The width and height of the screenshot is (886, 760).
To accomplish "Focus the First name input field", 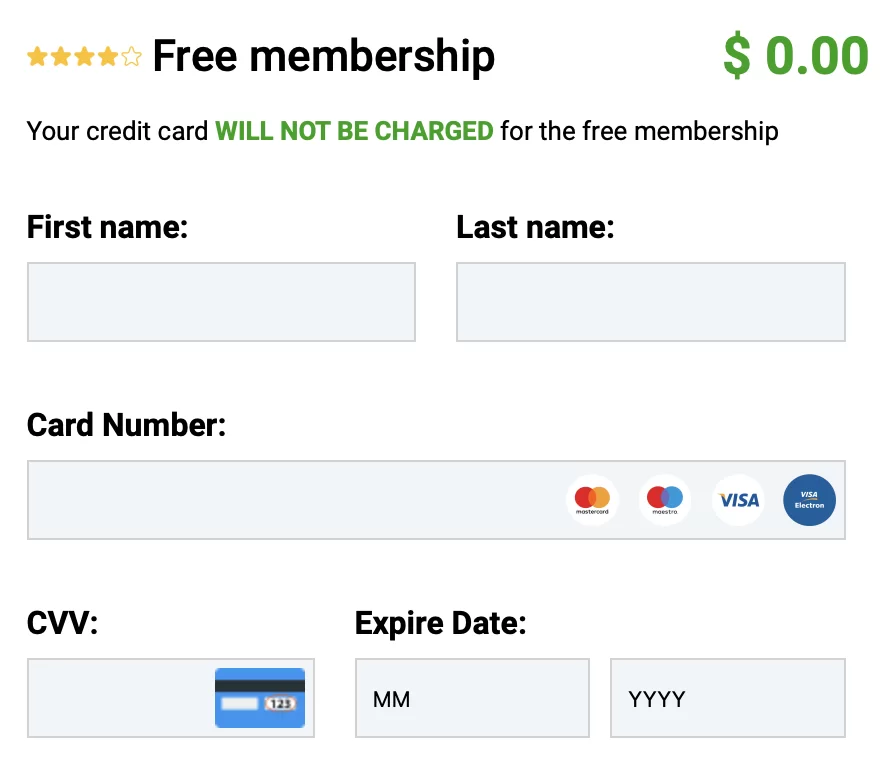I will point(222,302).
